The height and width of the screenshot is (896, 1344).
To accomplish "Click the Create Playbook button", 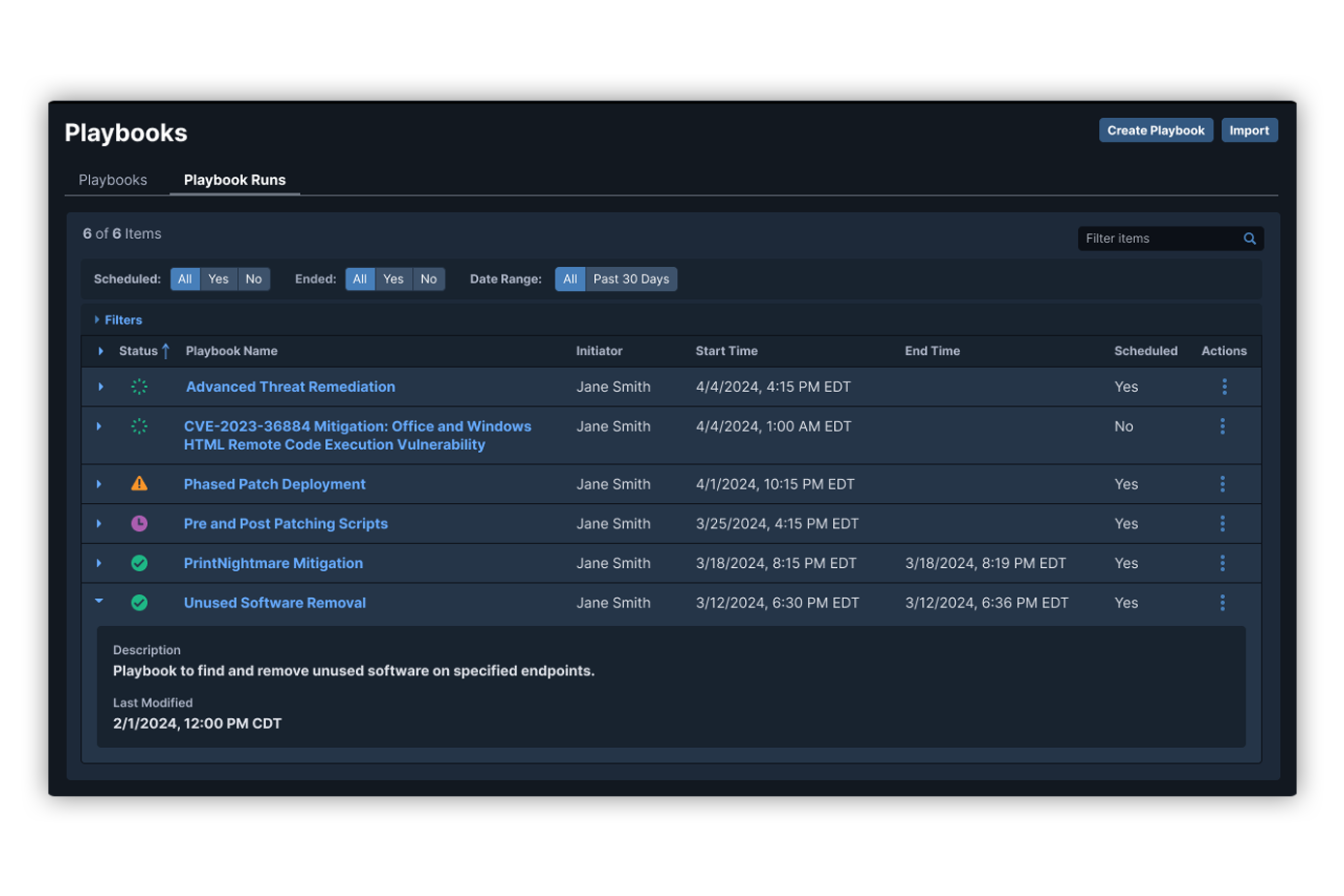I will point(1156,131).
